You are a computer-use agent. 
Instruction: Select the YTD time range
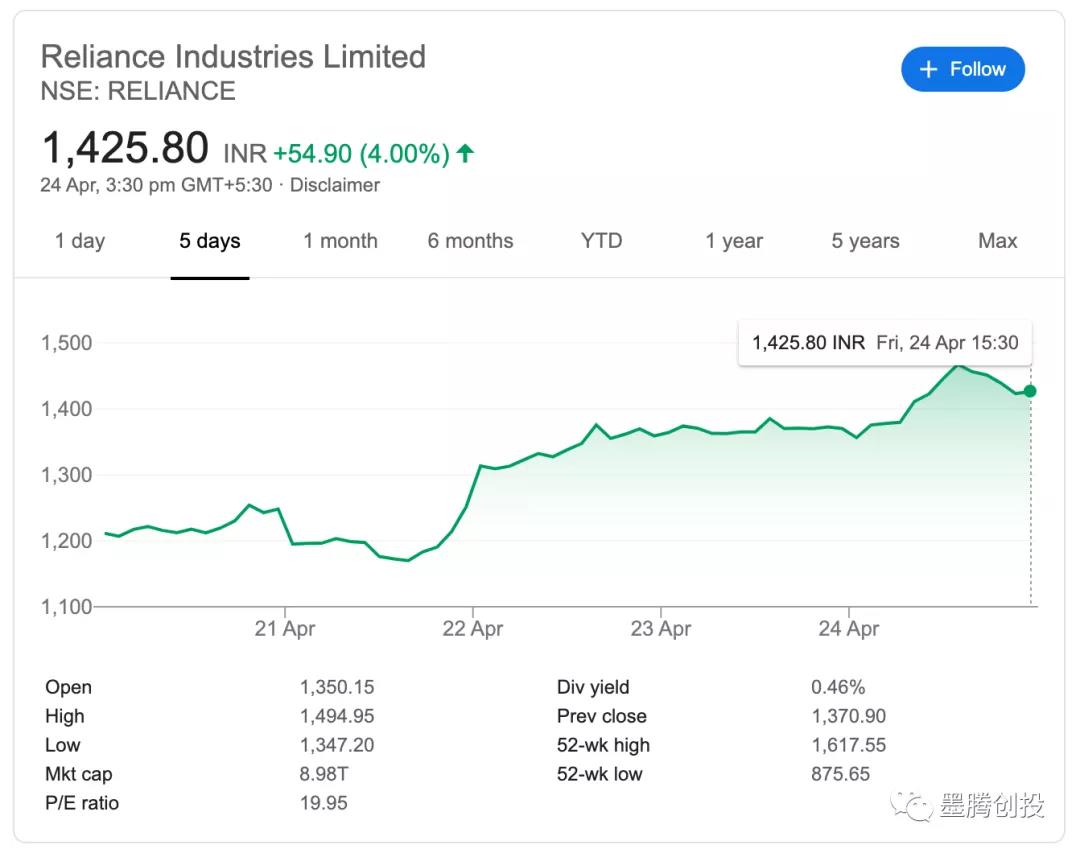click(601, 241)
